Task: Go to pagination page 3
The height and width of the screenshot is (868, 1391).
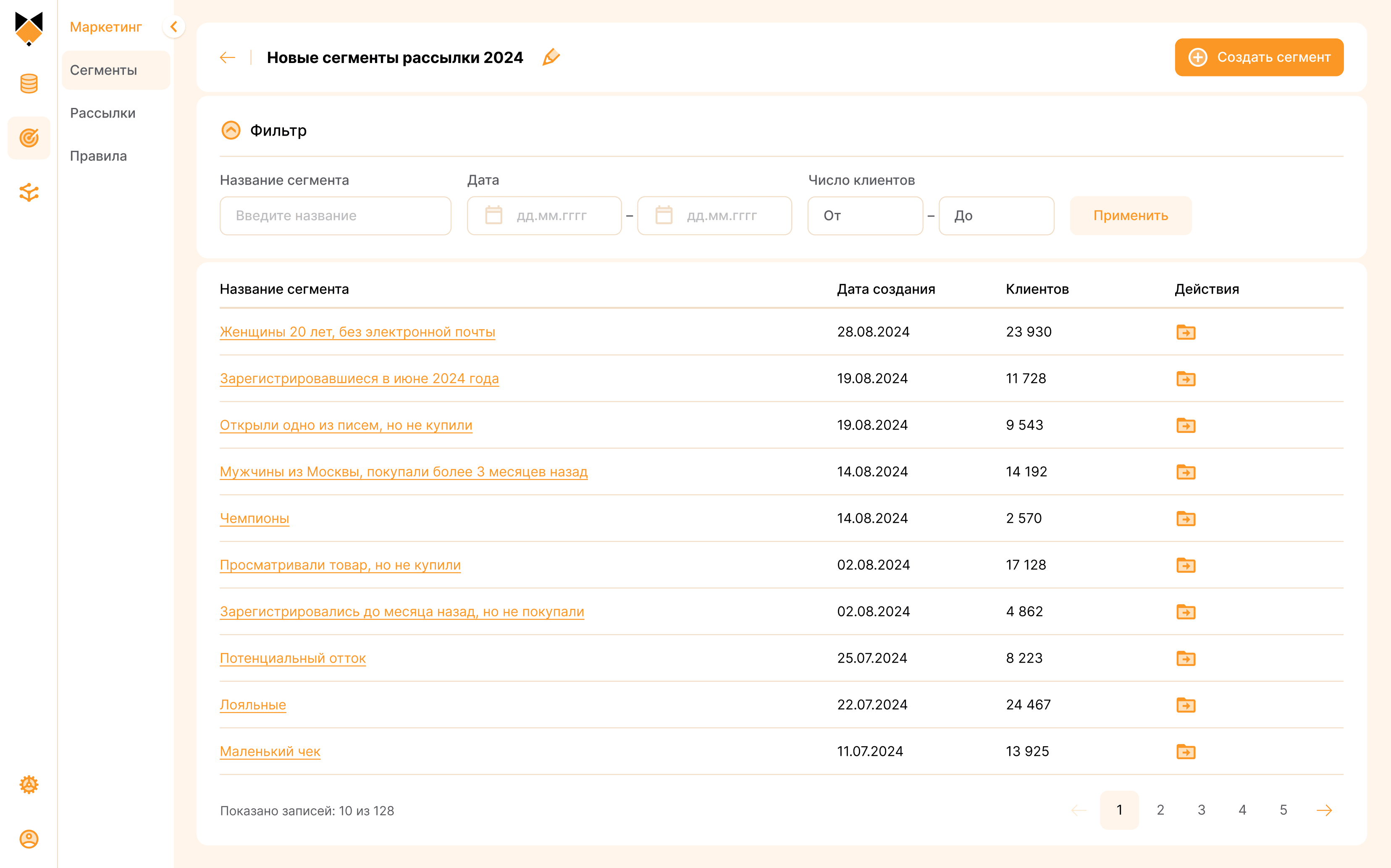Action: [x=1201, y=810]
